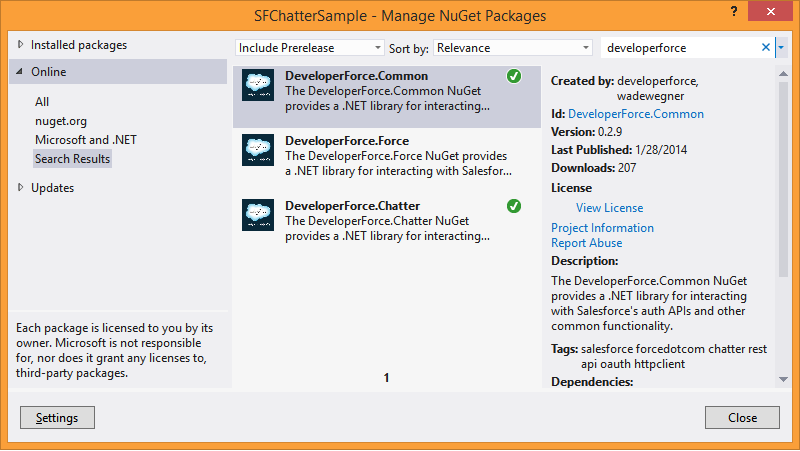Open the Sort by Relevance dropdown
800x451 pixels.
(512, 47)
